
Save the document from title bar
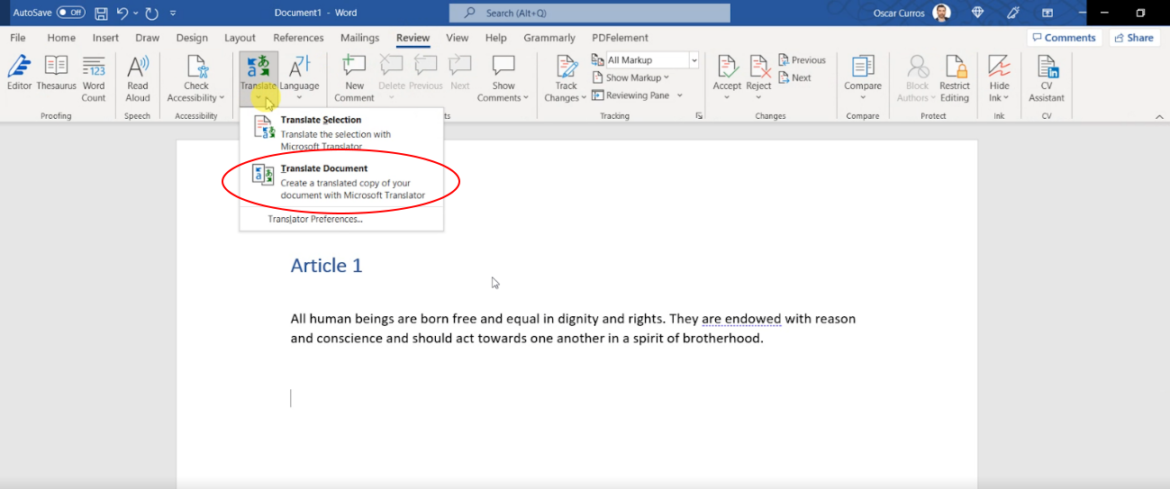click(101, 13)
